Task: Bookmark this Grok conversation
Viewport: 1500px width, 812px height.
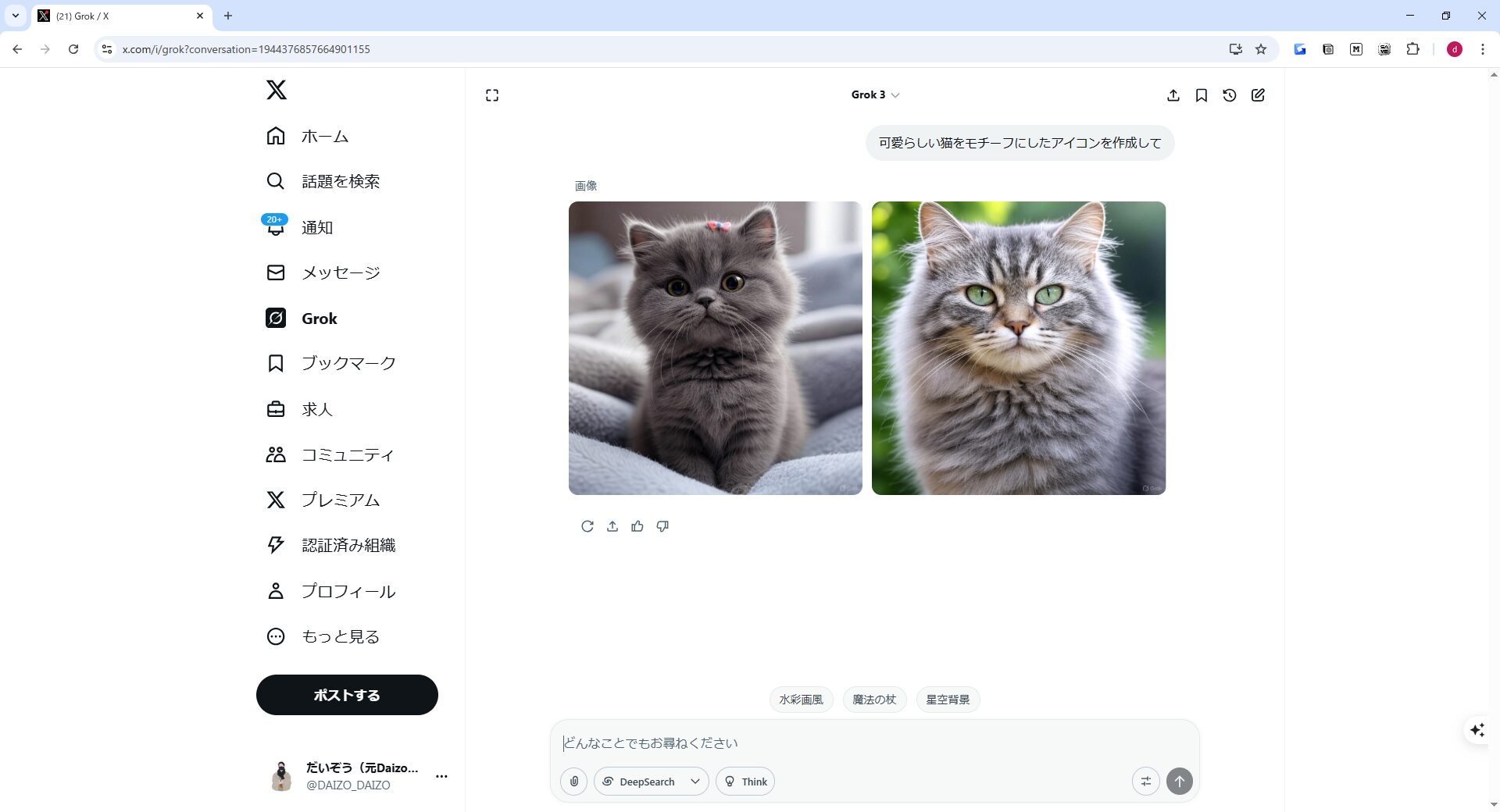Action: coord(1202,94)
